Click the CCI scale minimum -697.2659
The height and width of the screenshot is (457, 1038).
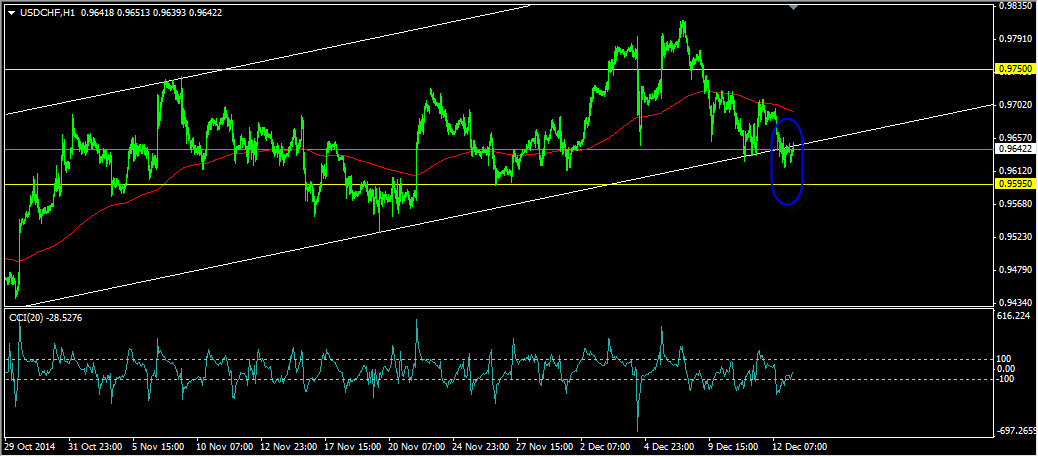point(1017,431)
